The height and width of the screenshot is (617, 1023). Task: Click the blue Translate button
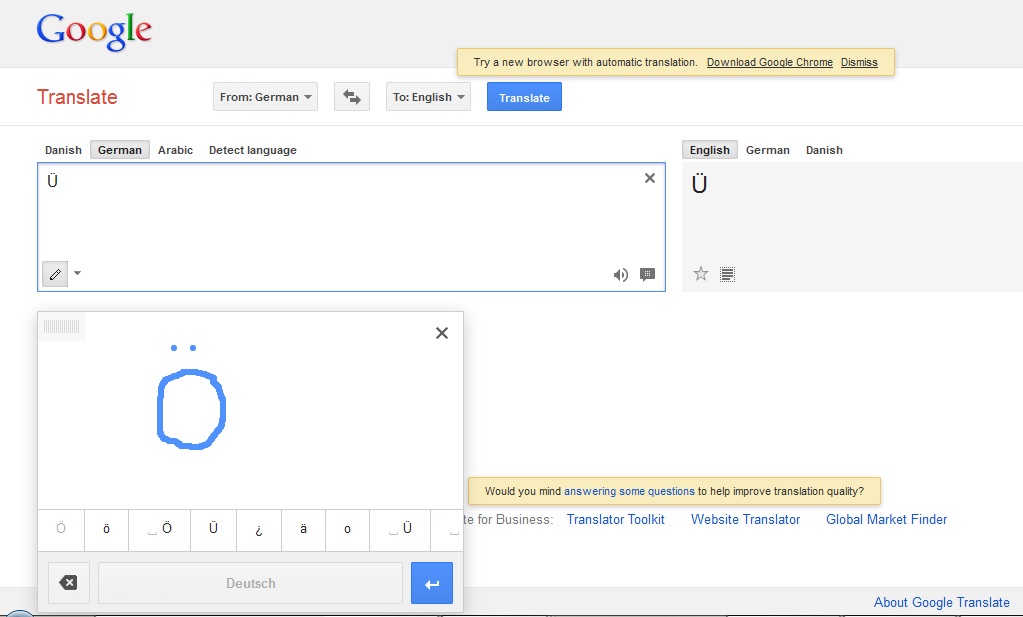coord(524,97)
